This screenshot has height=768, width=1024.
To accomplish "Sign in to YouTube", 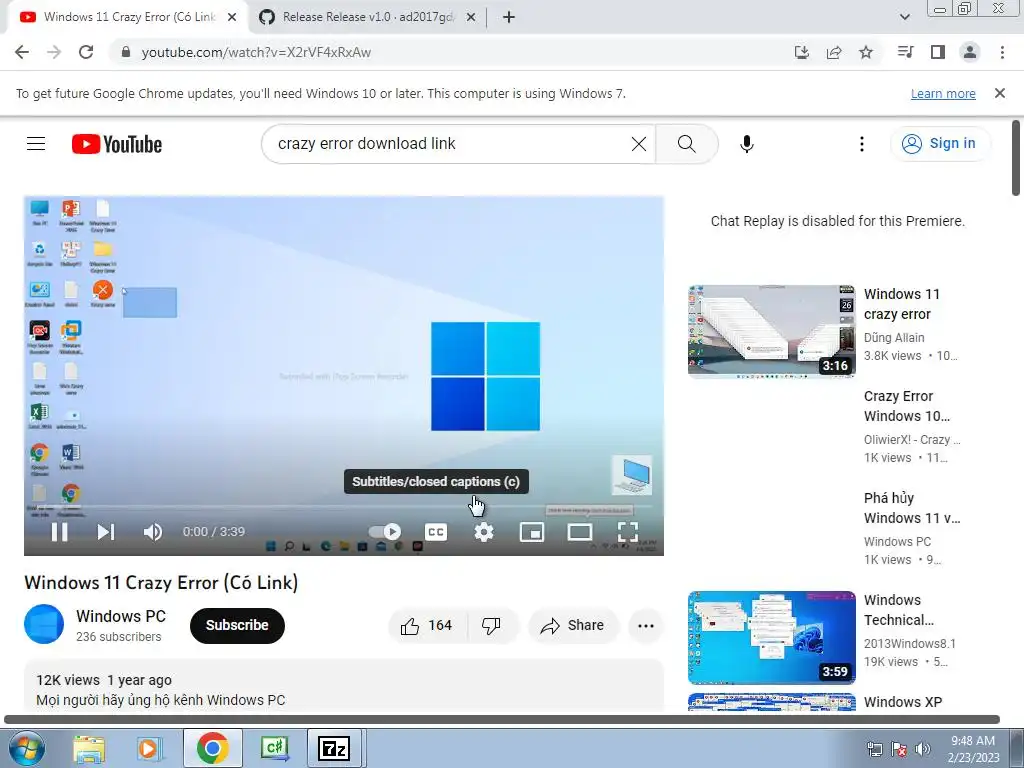I will (939, 144).
